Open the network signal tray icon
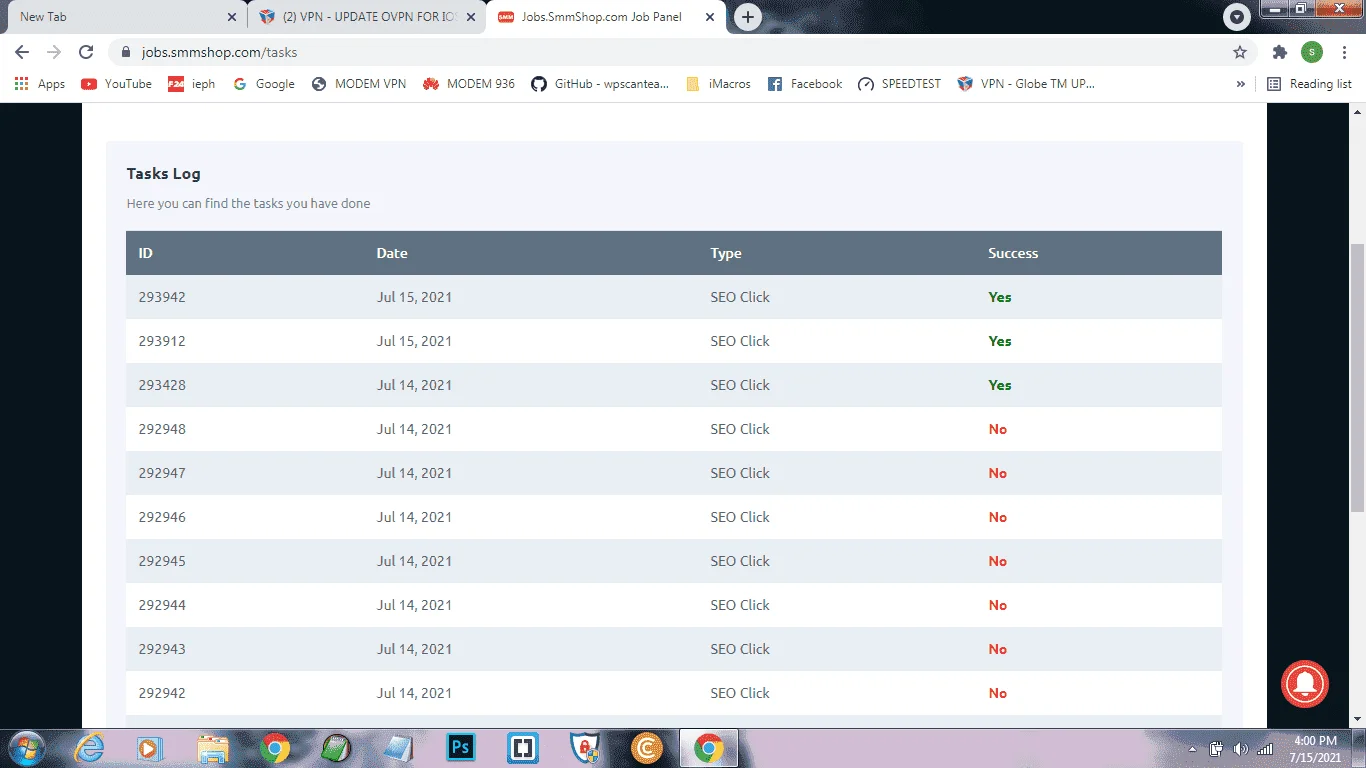 (x=1265, y=749)
